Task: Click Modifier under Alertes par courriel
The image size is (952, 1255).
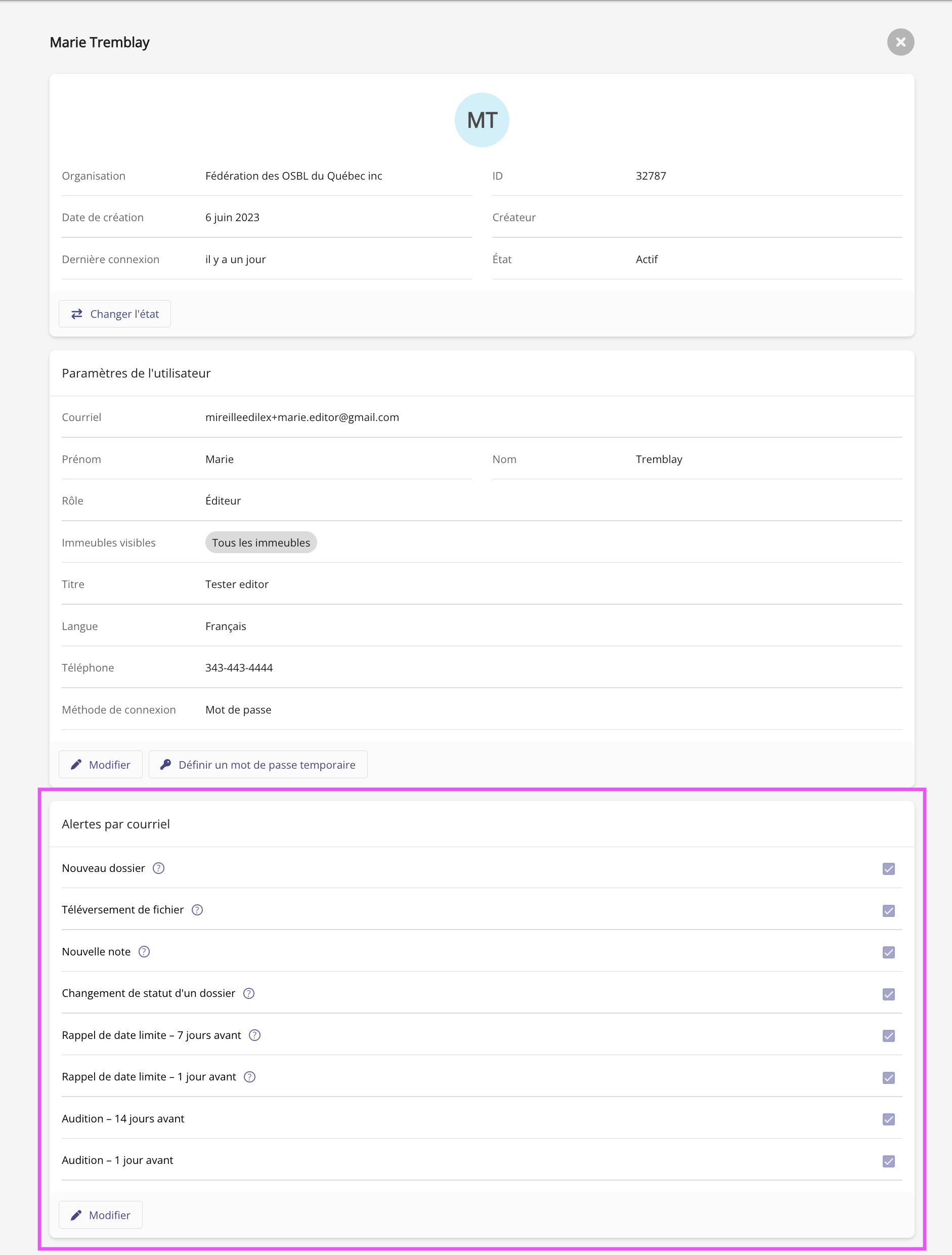Action: [100, 1215]
